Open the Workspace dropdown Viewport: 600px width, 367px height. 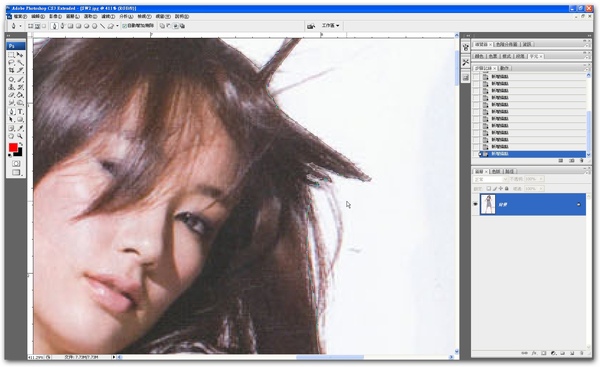tap(331, 26)
